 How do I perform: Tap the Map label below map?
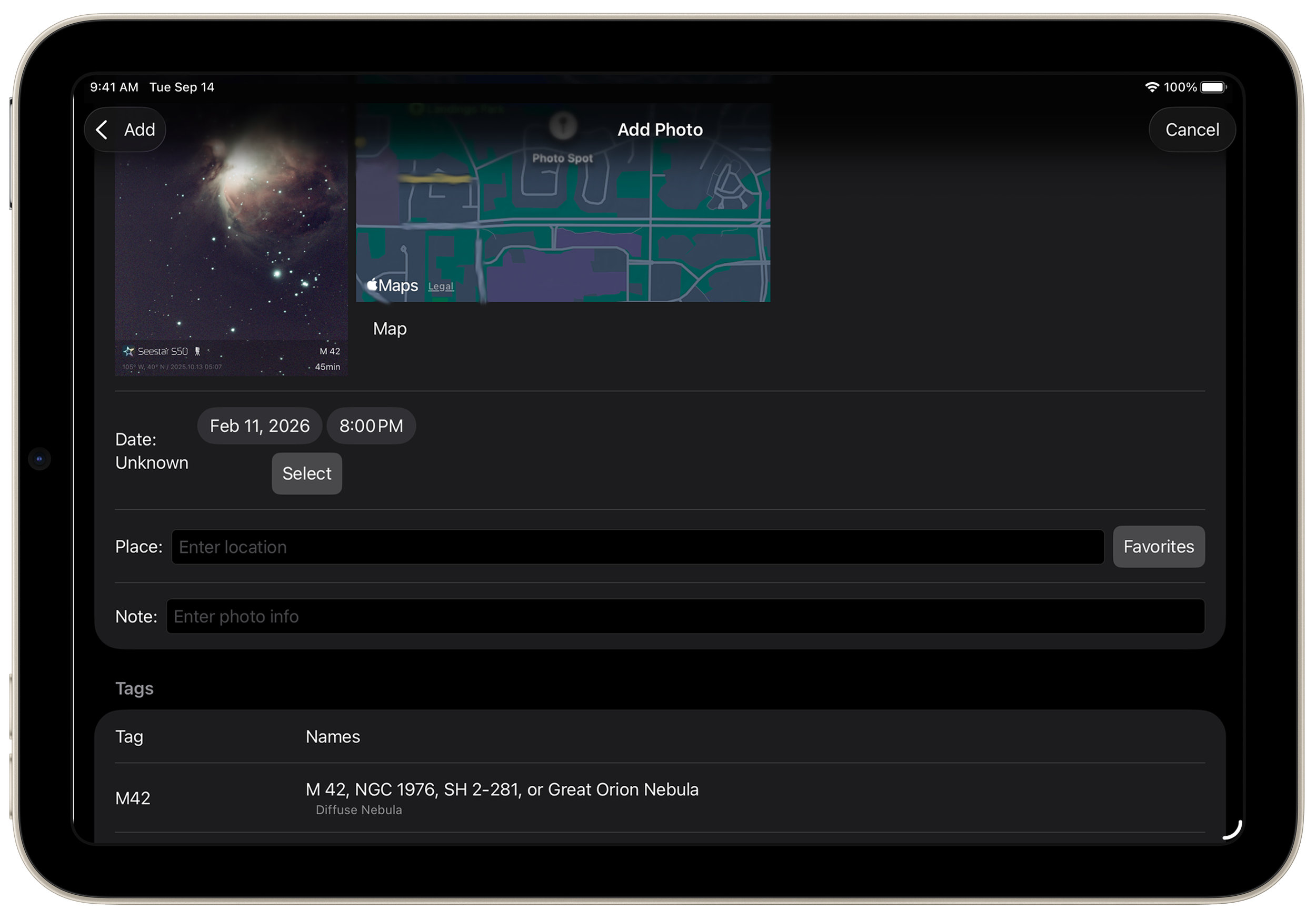click(390, 329)
